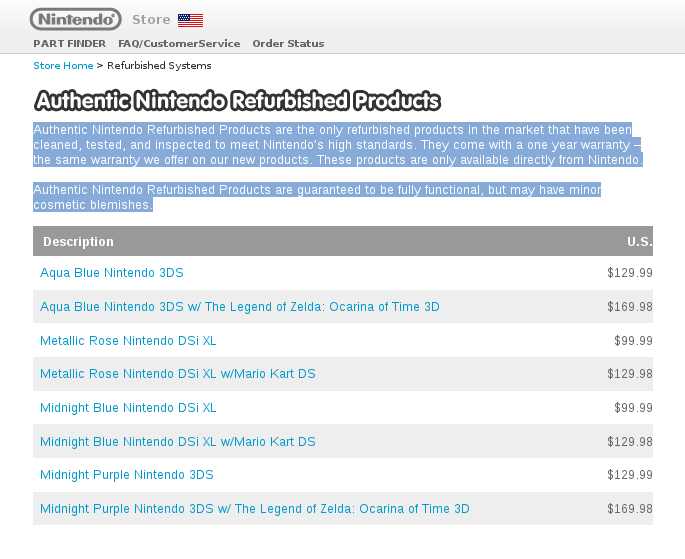Click $129.99 price of Midnight Purple Nintendo 3DS
The height and width of the screenshot is (559, 685).
630,475
